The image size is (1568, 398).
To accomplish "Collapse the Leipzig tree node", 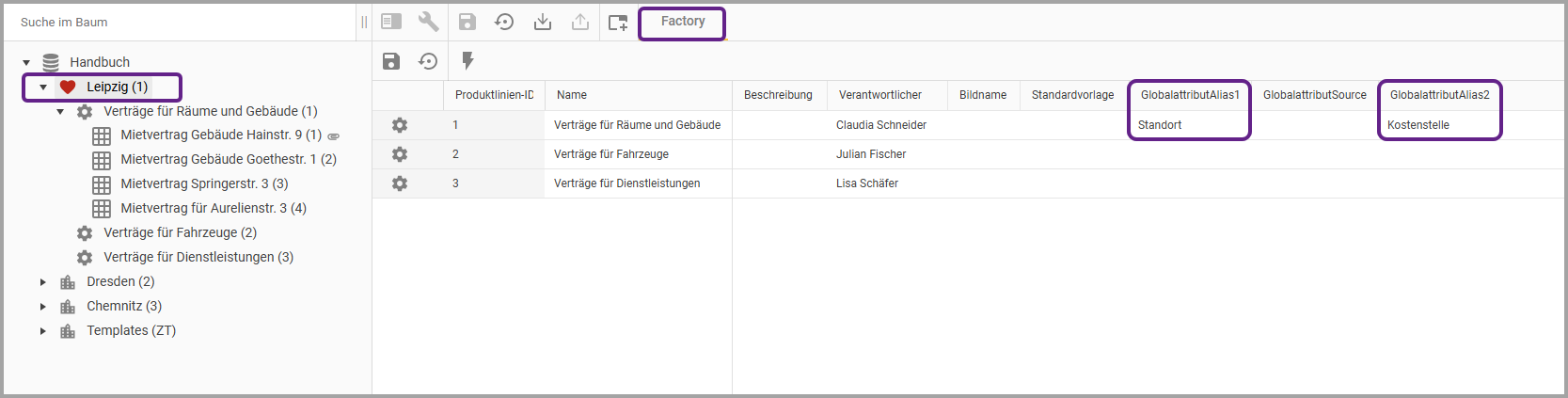I will pos(43,87).
